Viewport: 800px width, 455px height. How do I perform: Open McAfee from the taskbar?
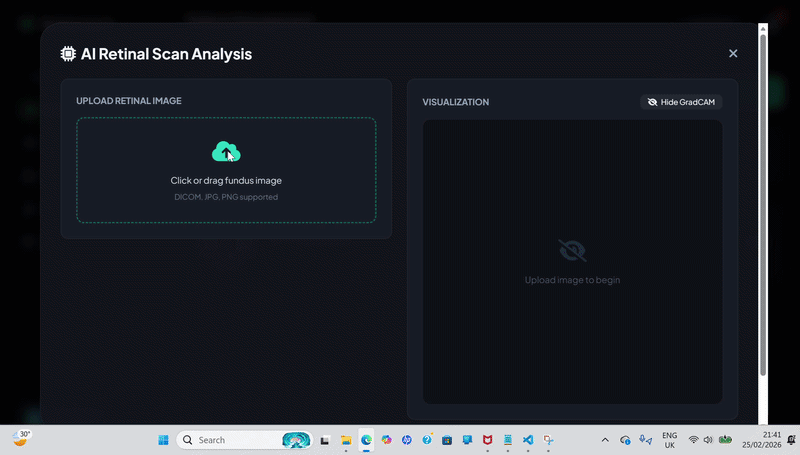[x=488, y=440]
